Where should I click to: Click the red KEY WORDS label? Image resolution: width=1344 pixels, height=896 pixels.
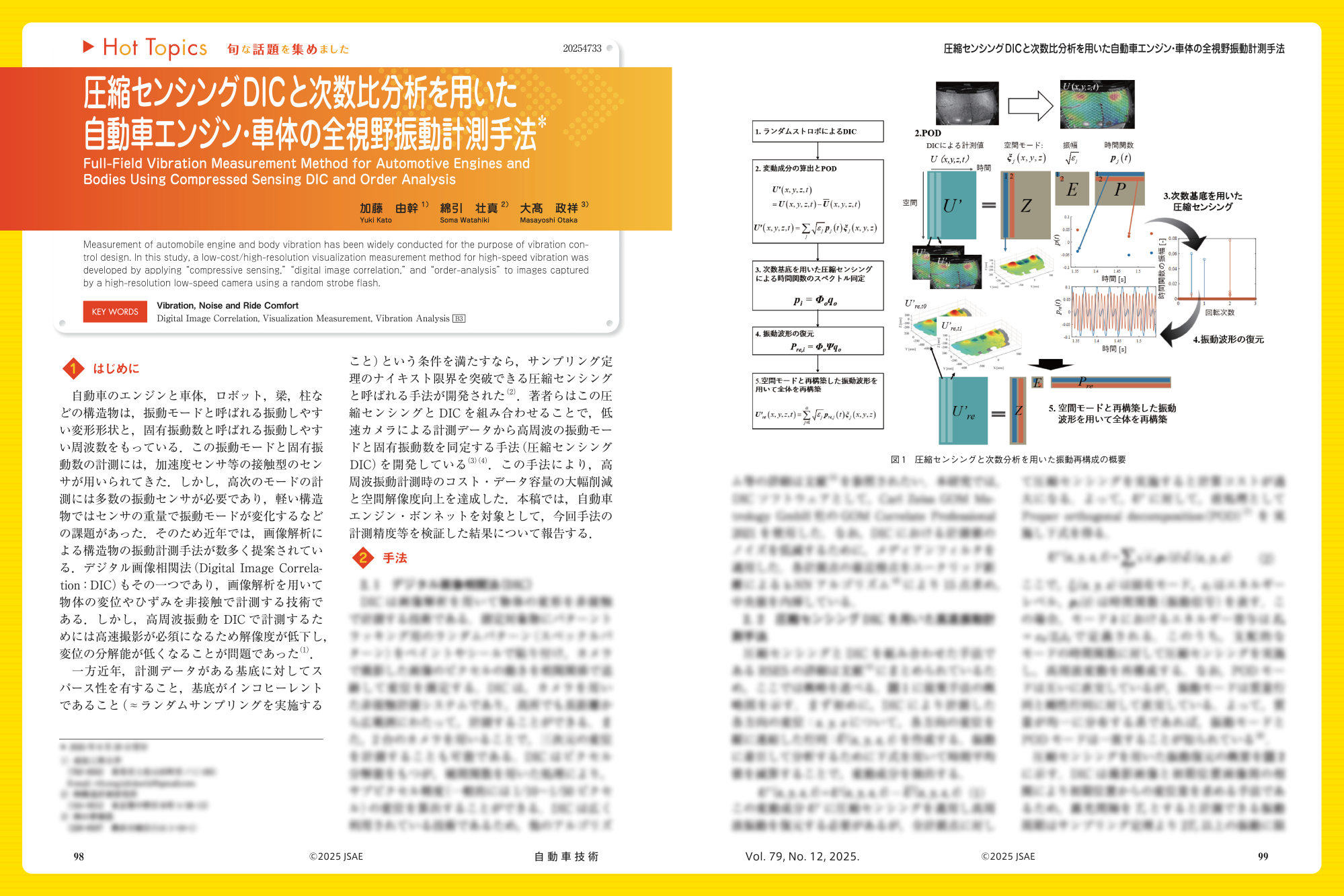pos(115,312)
